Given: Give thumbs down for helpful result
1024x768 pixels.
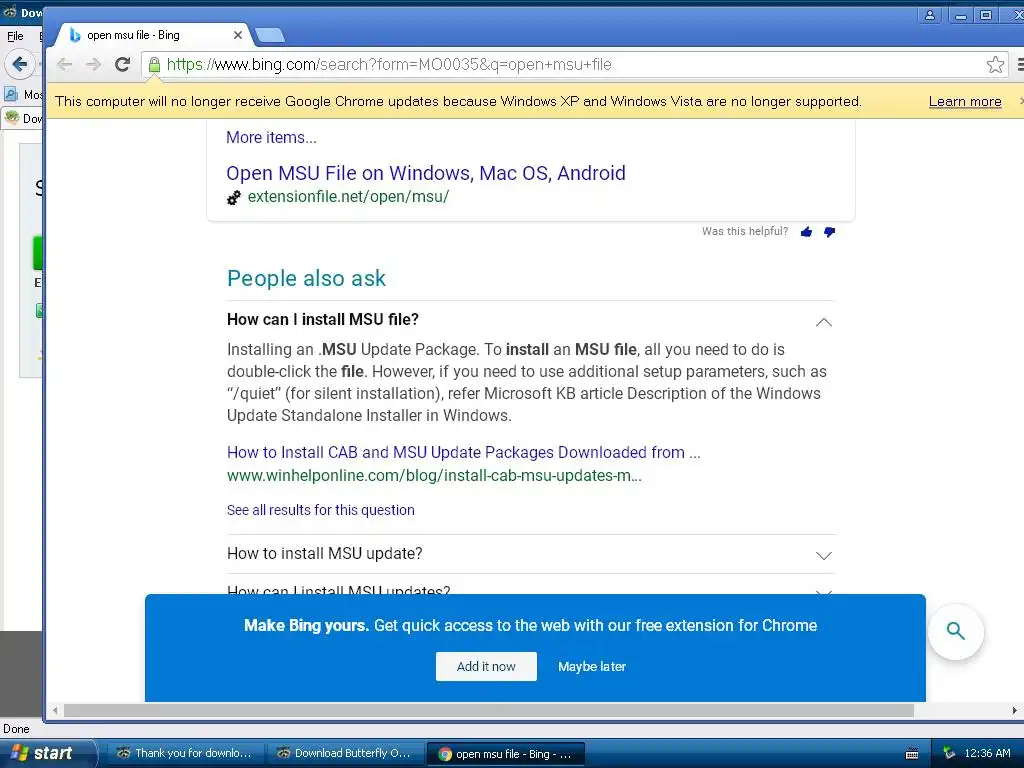Looking at the screenshot, I should (x=829, y=232).
